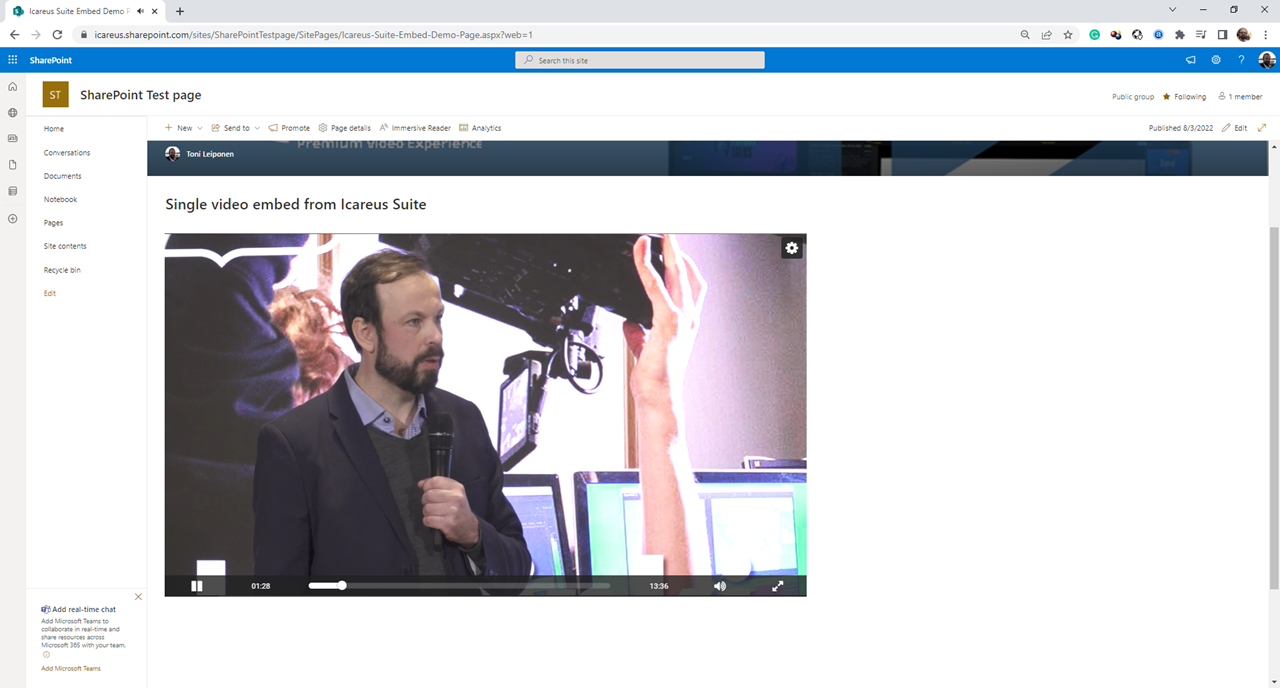Pause the embedded video
This screenshot has width=1280, height=688.
tap(197, 586)
